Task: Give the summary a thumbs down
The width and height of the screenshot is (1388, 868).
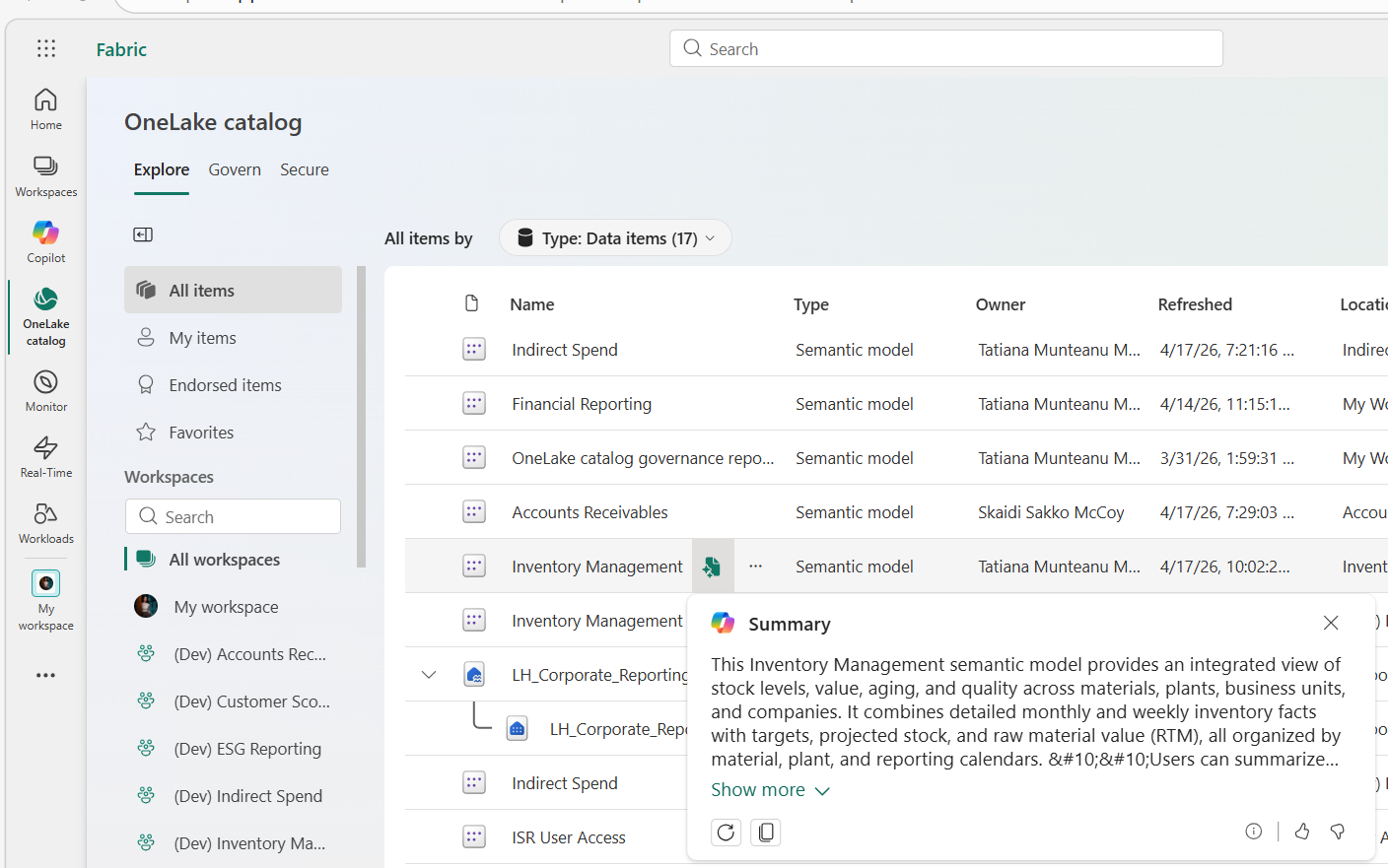Action: tap(1338, 832)
